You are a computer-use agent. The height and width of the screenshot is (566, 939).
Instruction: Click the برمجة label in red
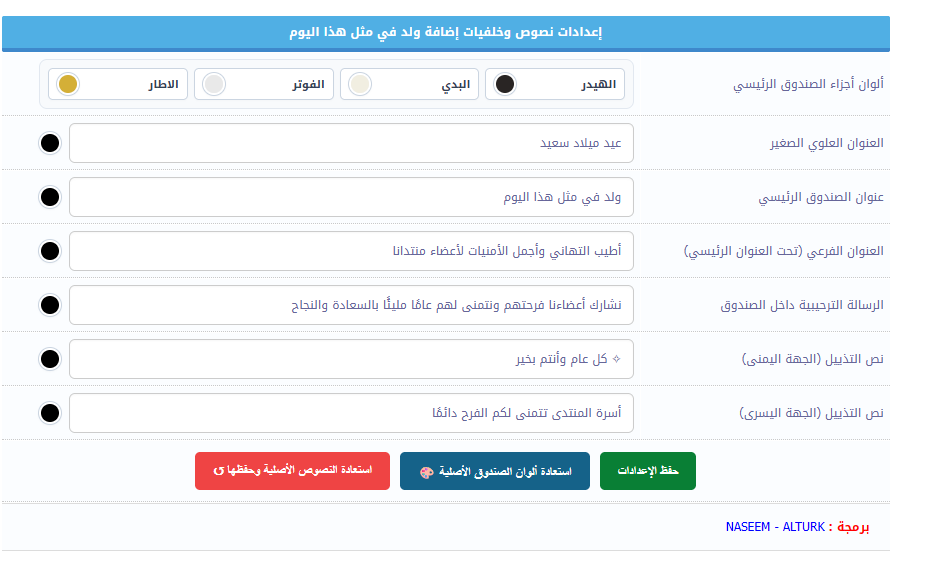[x=853, y=527]
